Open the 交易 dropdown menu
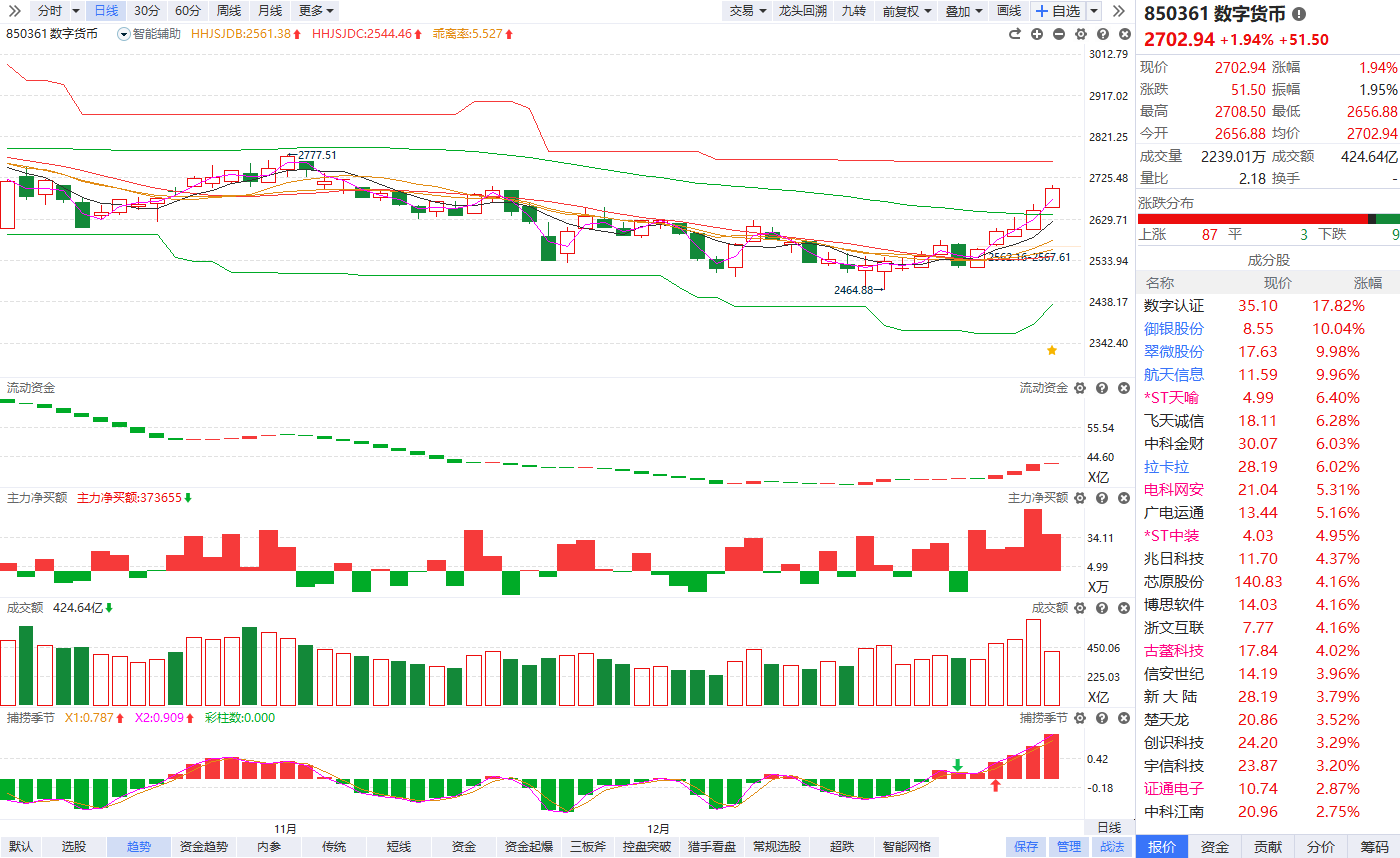This screenshot has width=1400, height=858. tap(748, 11)
